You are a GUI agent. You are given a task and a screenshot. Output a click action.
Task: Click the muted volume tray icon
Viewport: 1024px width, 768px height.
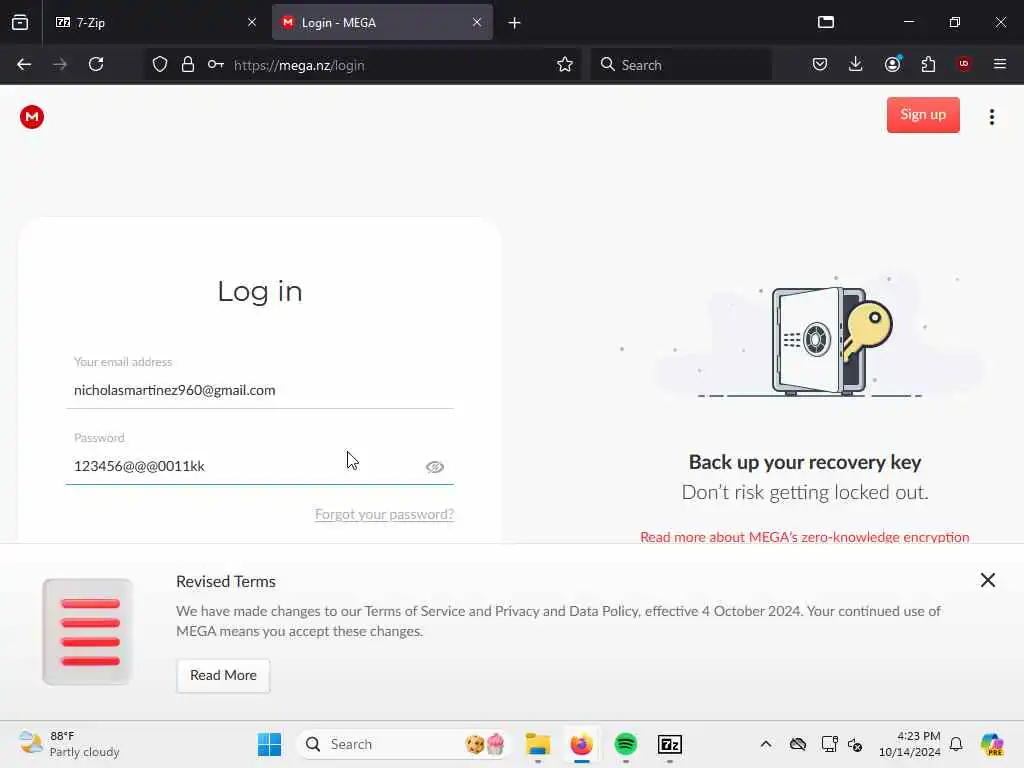point(855,744)
